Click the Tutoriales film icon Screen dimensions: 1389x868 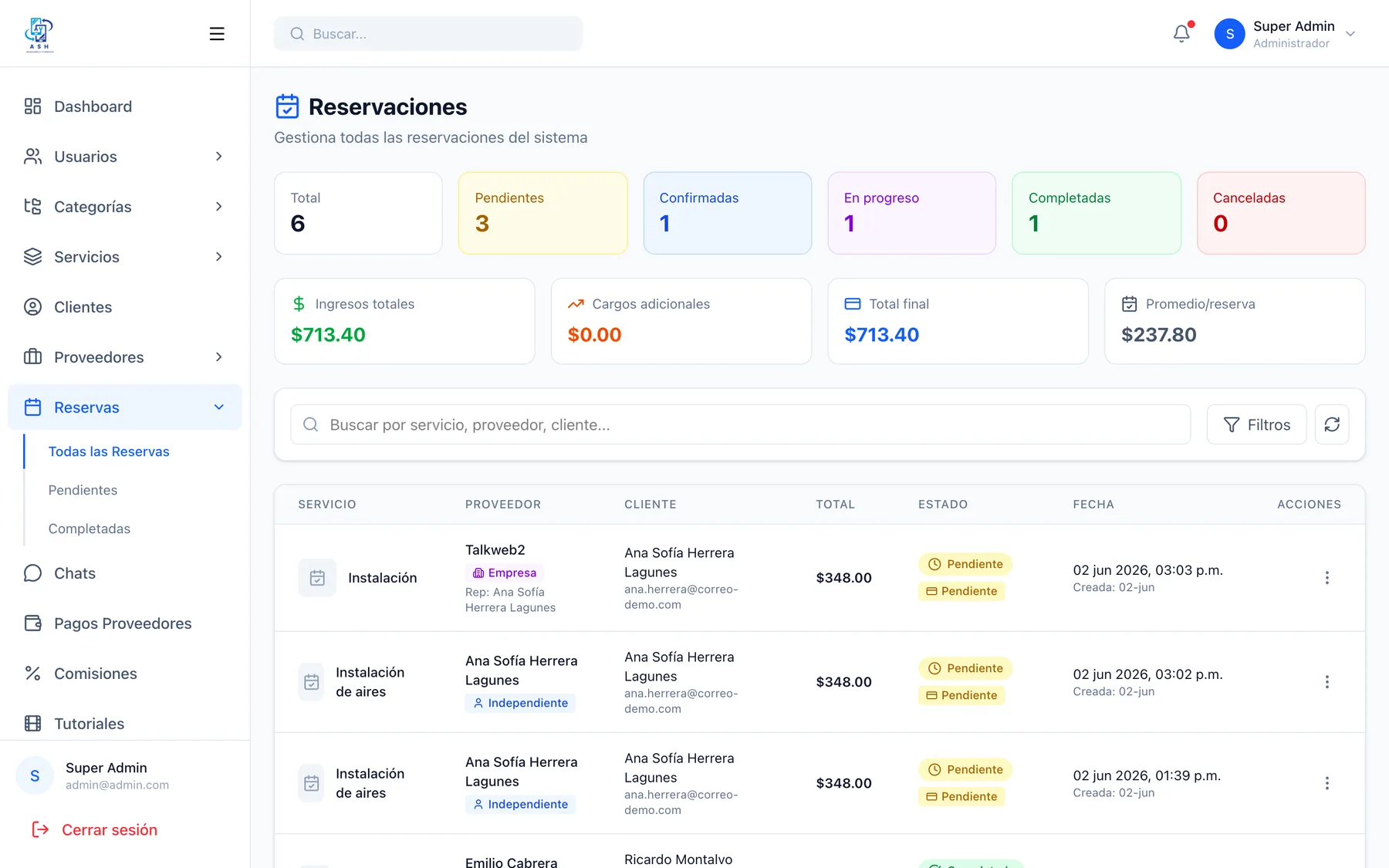pyautogui.click(x=32, y=724)
